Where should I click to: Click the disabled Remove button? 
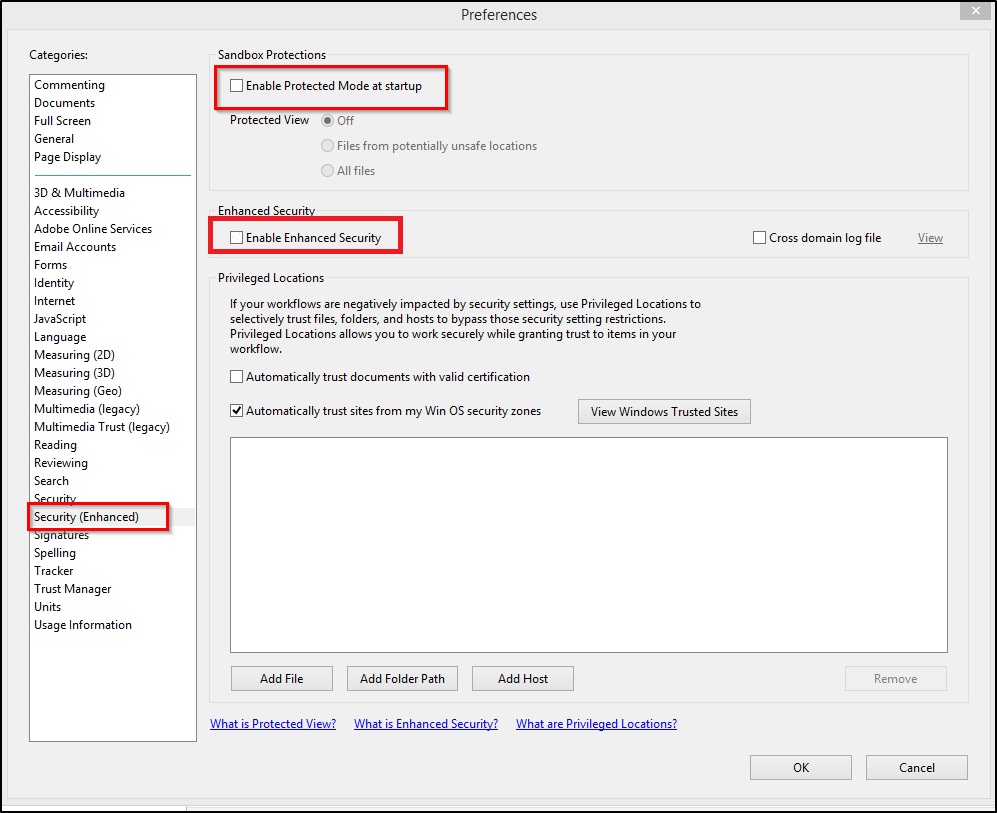[895, 678]
